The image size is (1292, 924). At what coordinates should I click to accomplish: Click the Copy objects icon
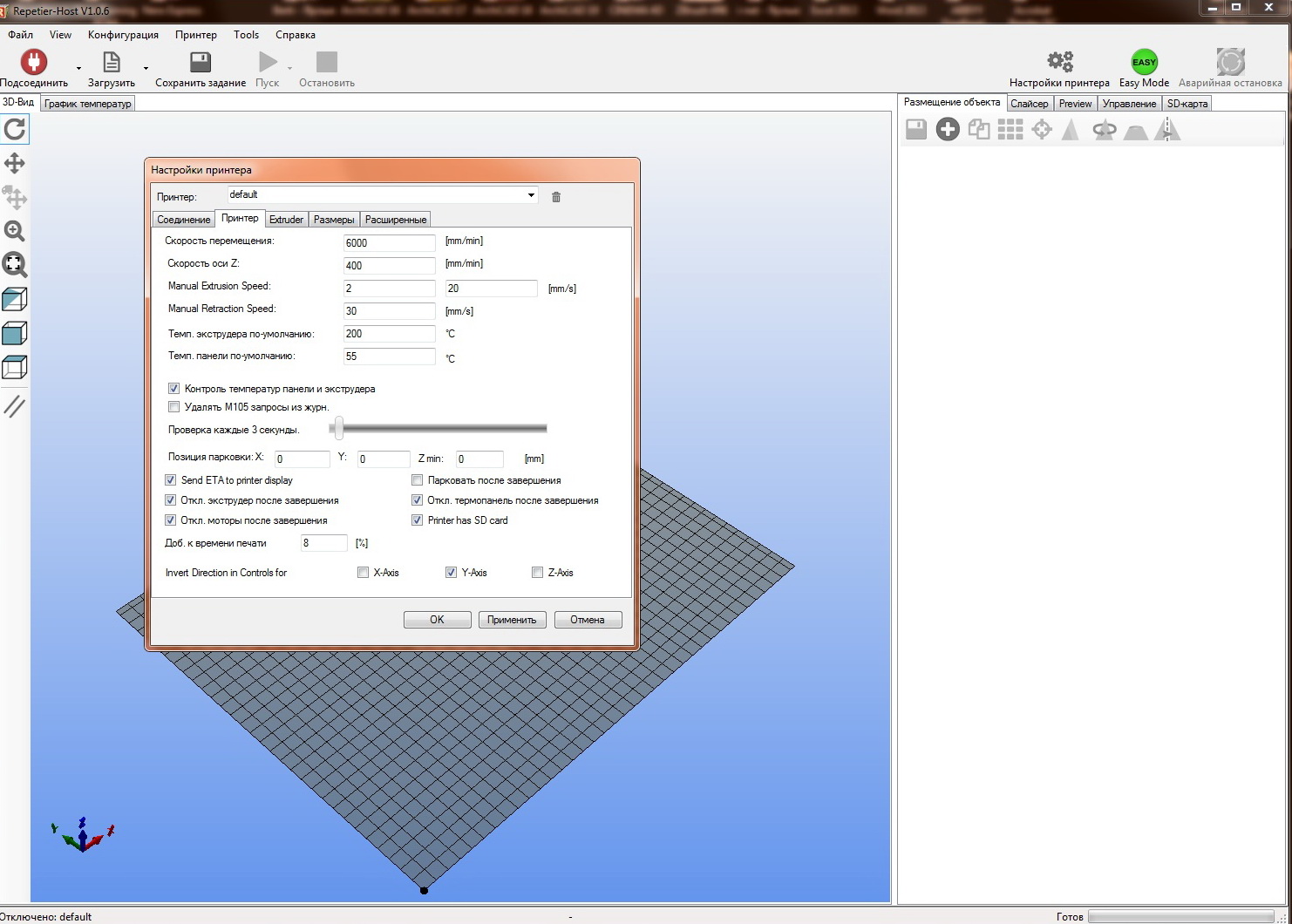pos(979,130)
